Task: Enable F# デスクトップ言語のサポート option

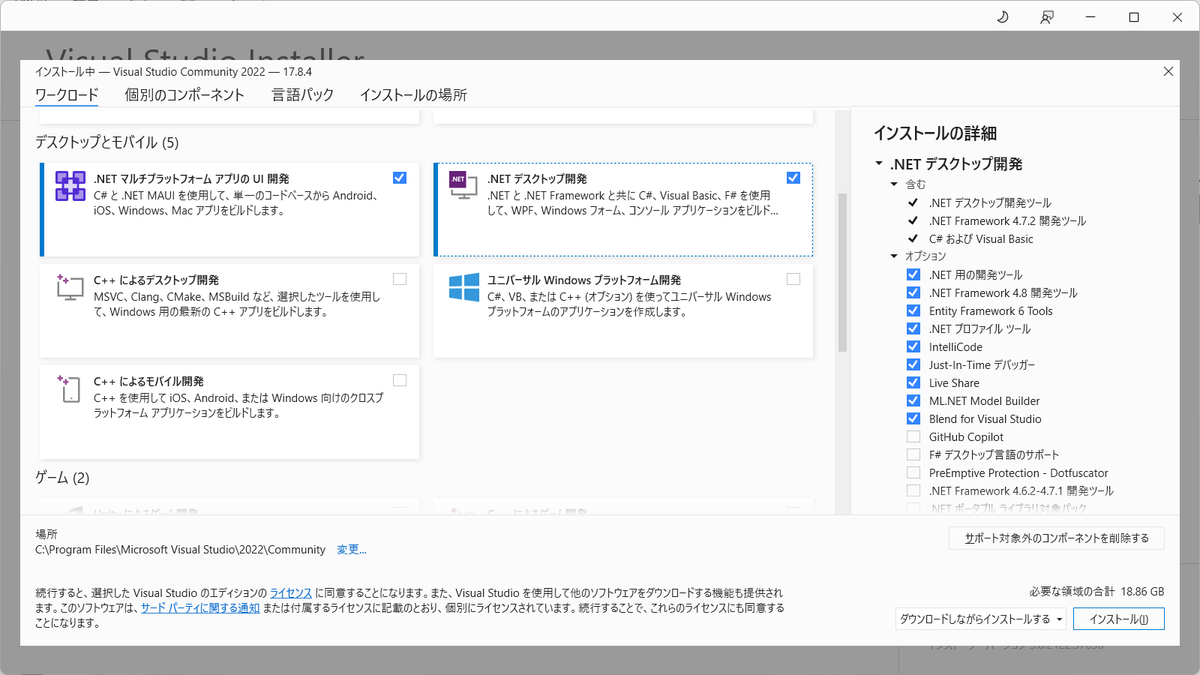Action: (x=913, y=455)
